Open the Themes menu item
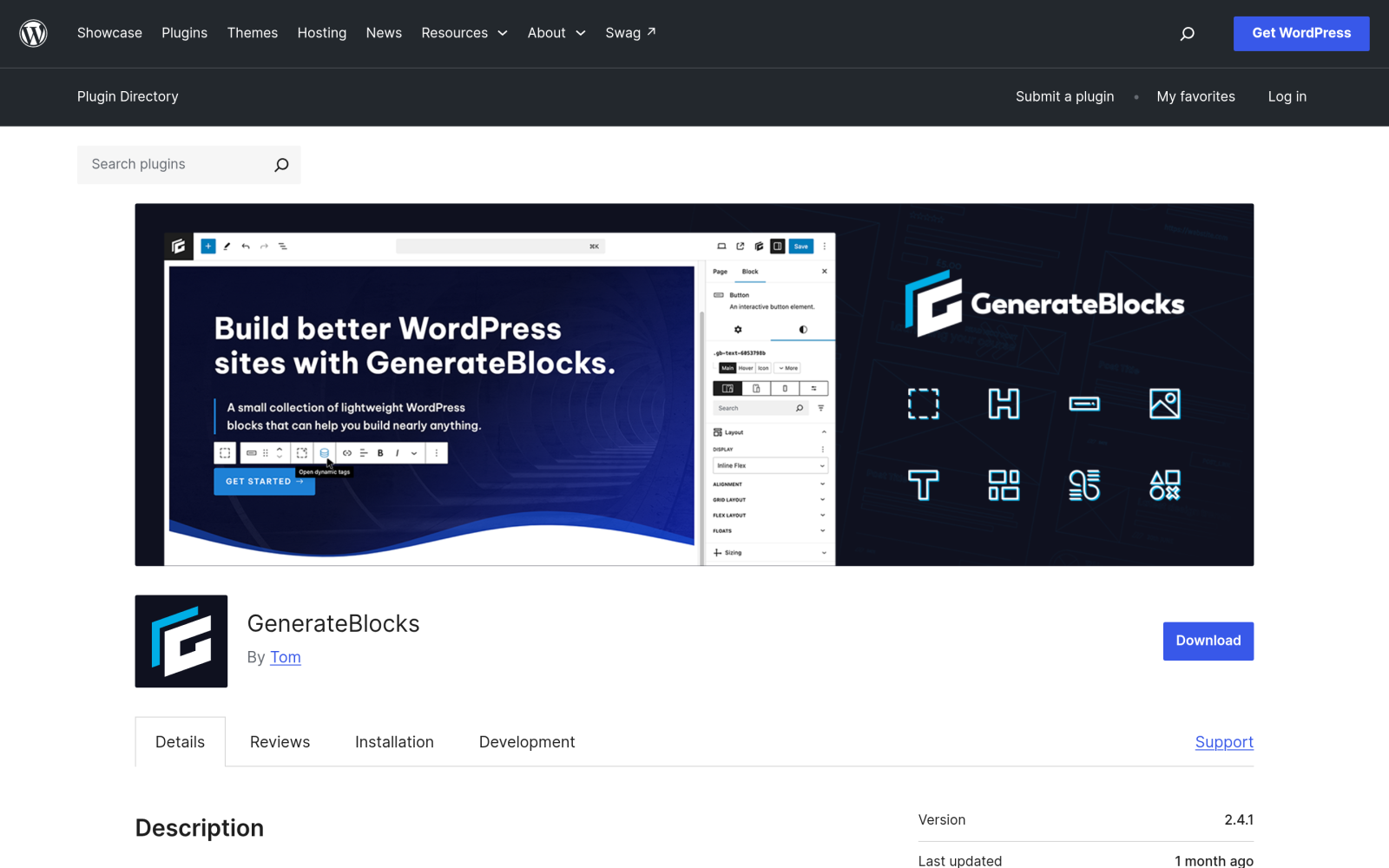 [253, 33]
